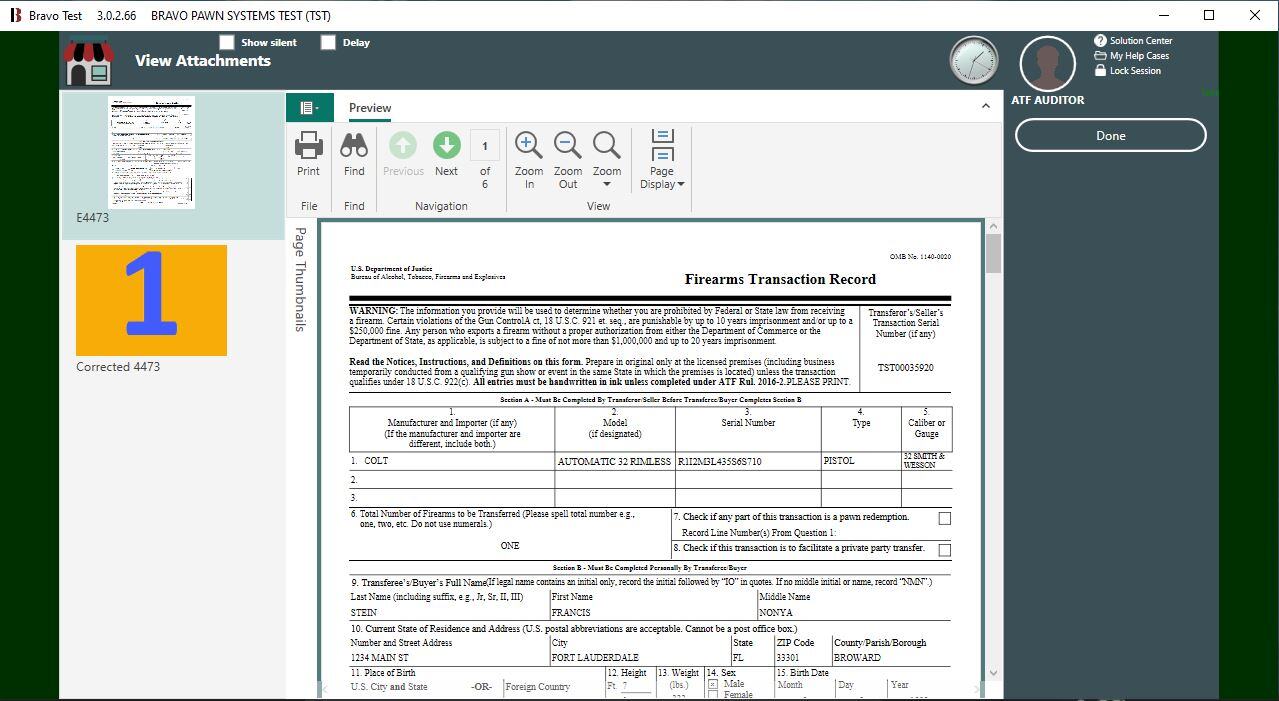Go to Next page with green arrow
The image size is (1279, 701).
(x=446, y=154)
